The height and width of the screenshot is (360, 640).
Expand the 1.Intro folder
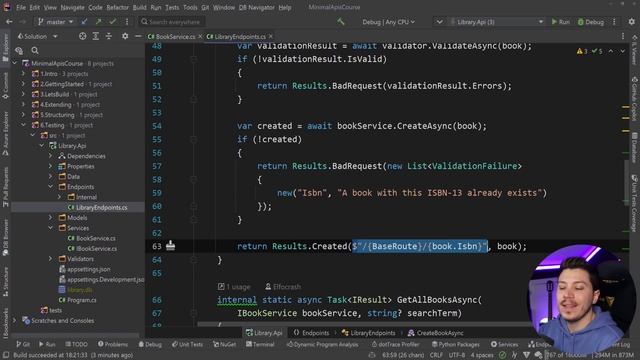pyautogui.click(x=23, y=74)
